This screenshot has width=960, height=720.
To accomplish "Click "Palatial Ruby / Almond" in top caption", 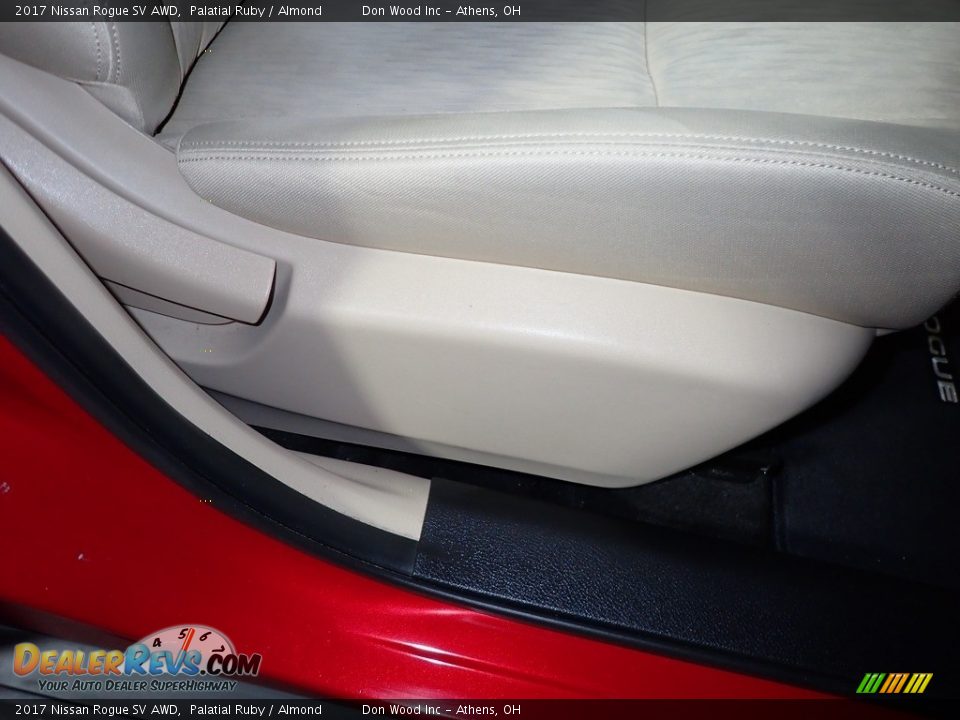I will click(x=255, y=11).
